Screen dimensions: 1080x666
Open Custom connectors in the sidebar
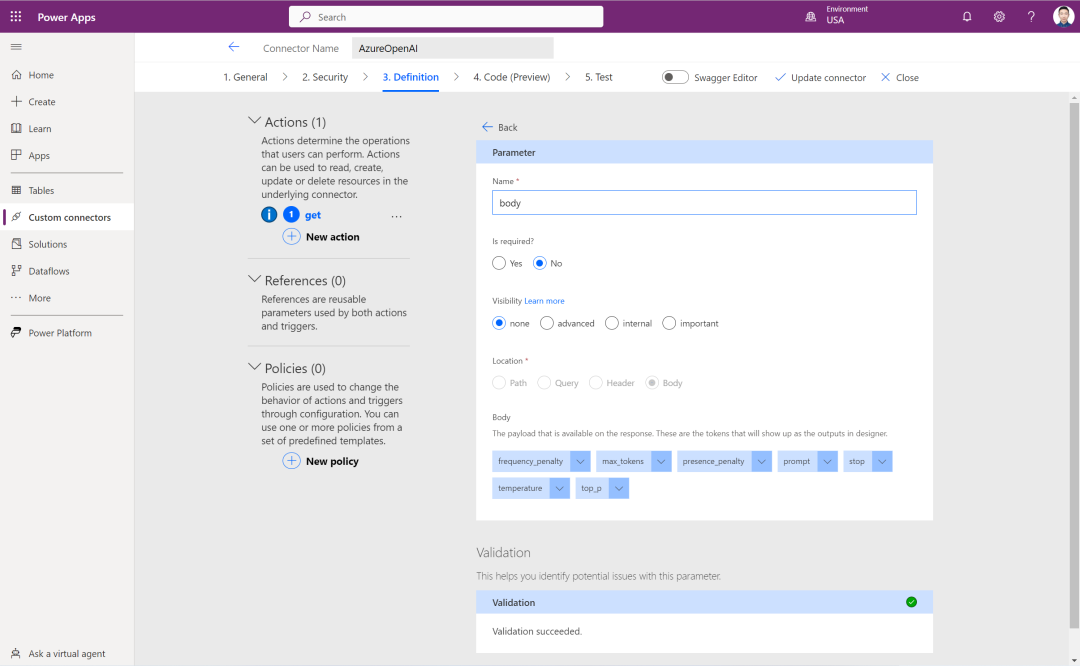point(67,217)
